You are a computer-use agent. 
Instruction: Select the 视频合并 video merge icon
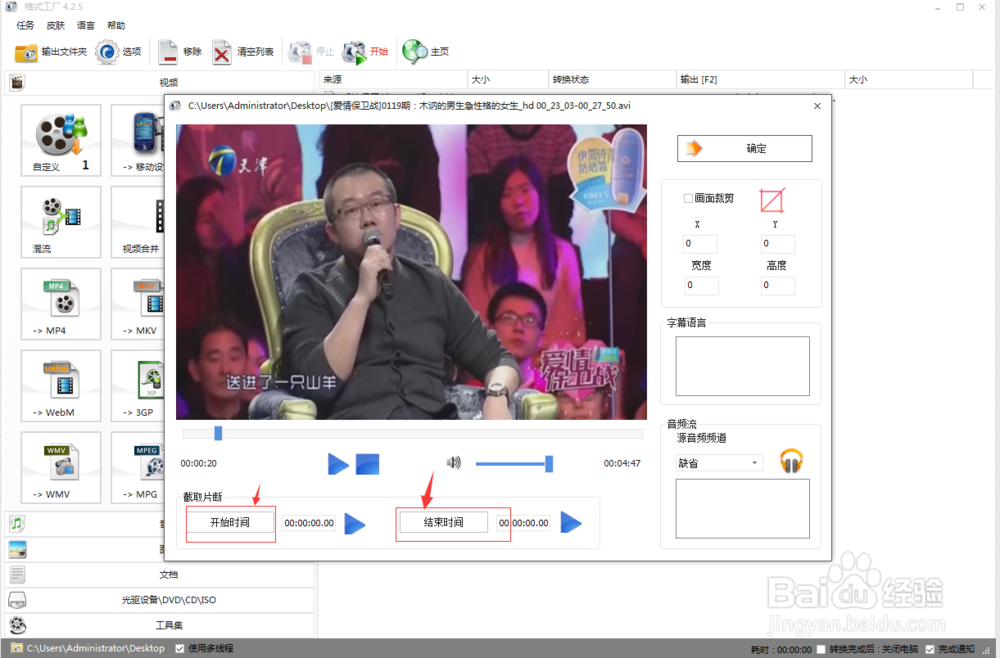tap(139, 221)
